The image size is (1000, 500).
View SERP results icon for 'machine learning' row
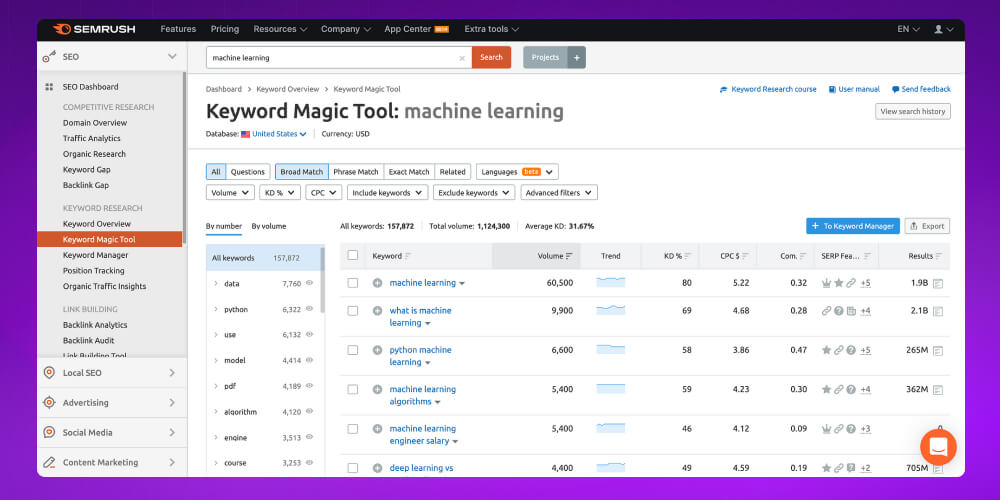[938, 283]
